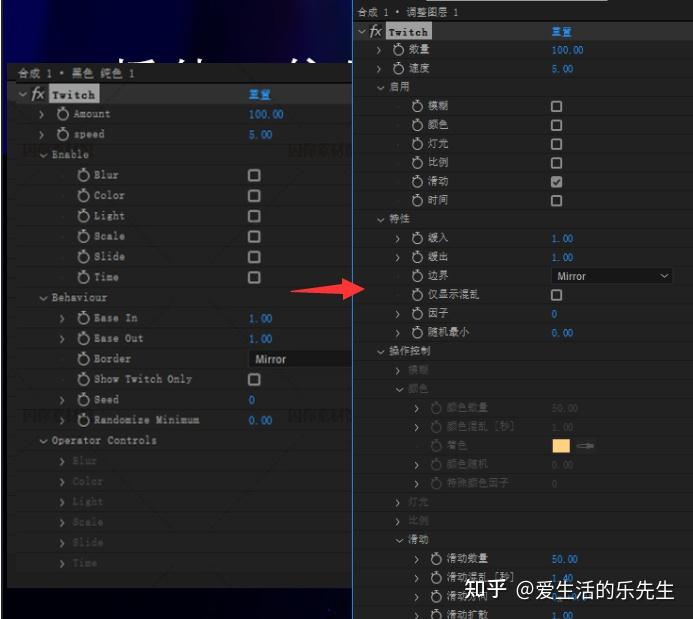The image size is (693, 619).
Task: Click the Show Twitch Only stopwatch icon
Action: tap(83, 379)
